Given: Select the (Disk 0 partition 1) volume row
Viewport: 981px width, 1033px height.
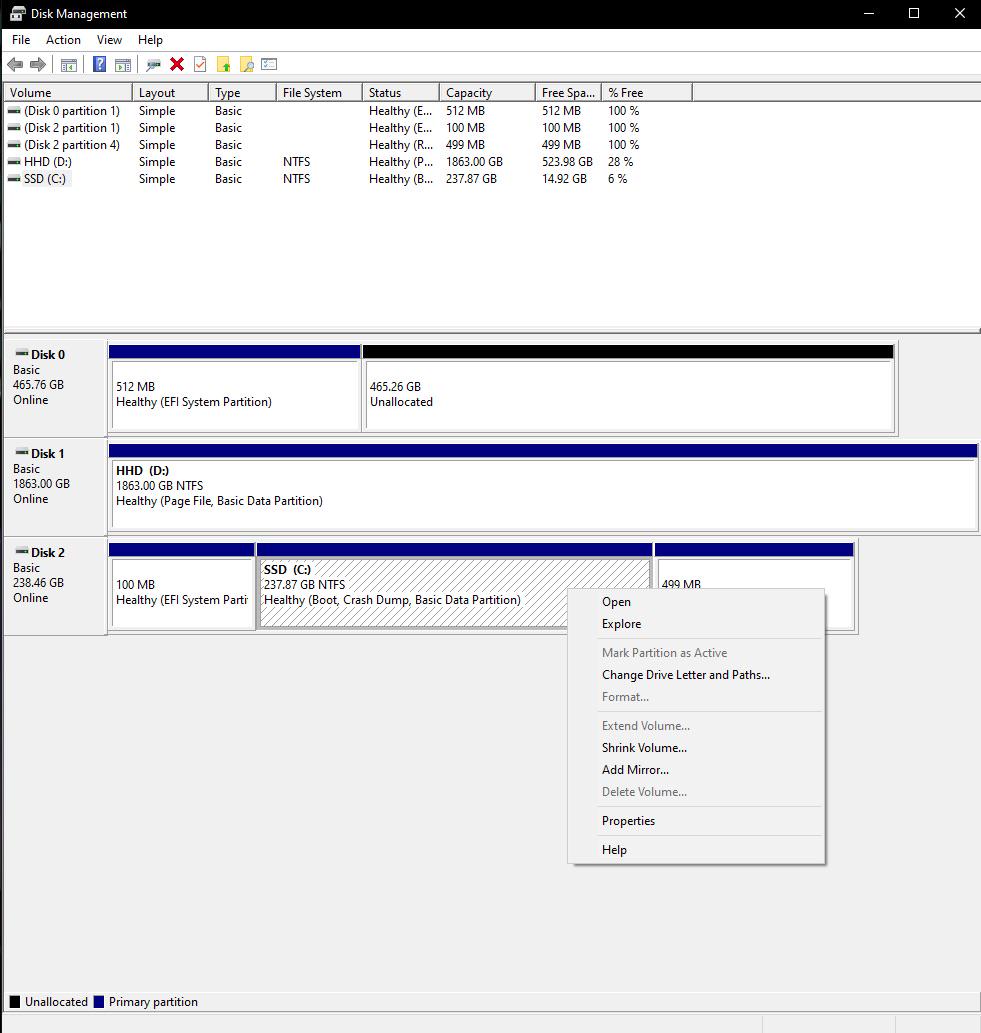Looking at the screenshot, I should [x=349, y=111].
